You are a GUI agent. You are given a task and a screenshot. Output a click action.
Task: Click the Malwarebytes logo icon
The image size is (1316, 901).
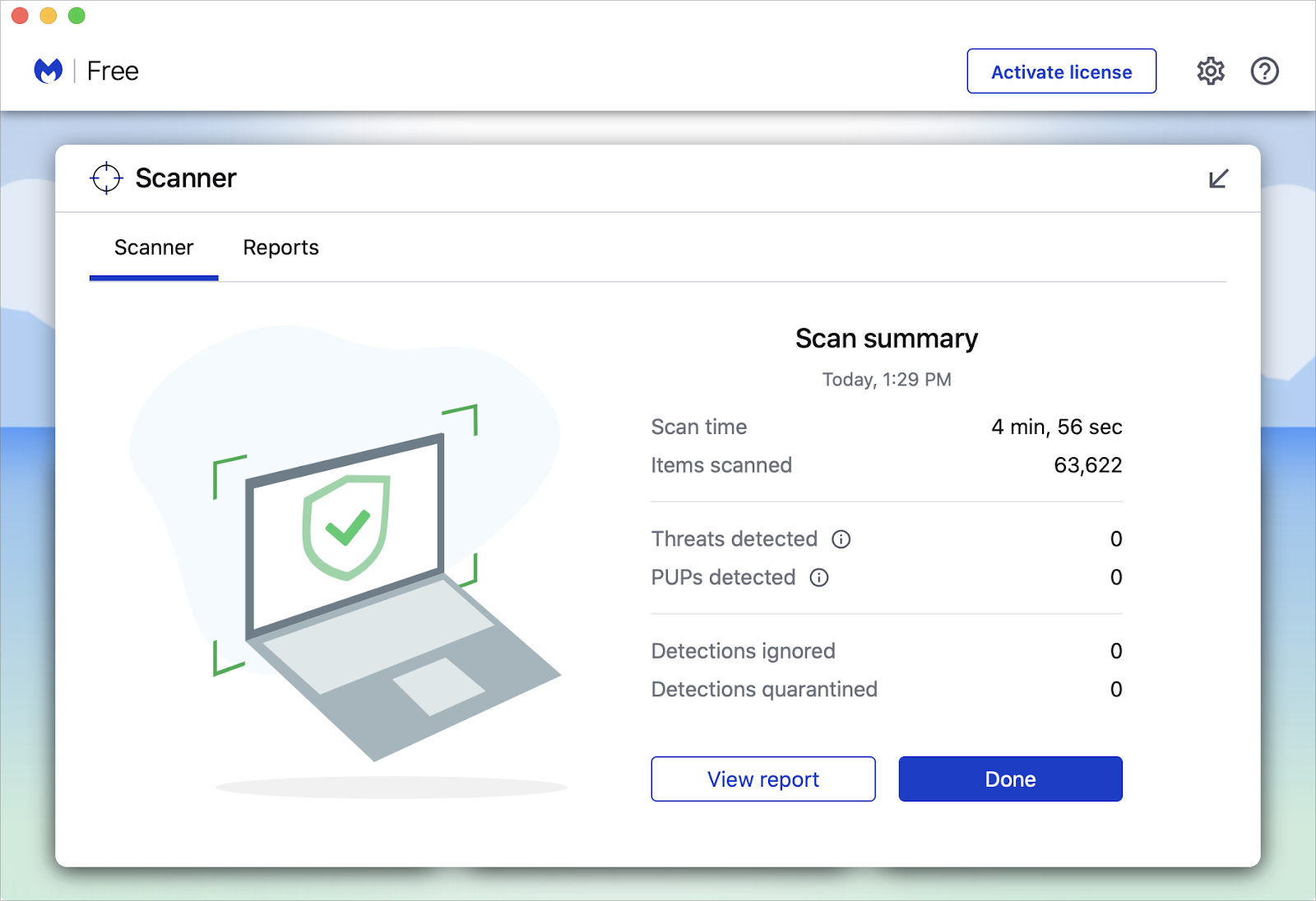click(x=49, y=72)
